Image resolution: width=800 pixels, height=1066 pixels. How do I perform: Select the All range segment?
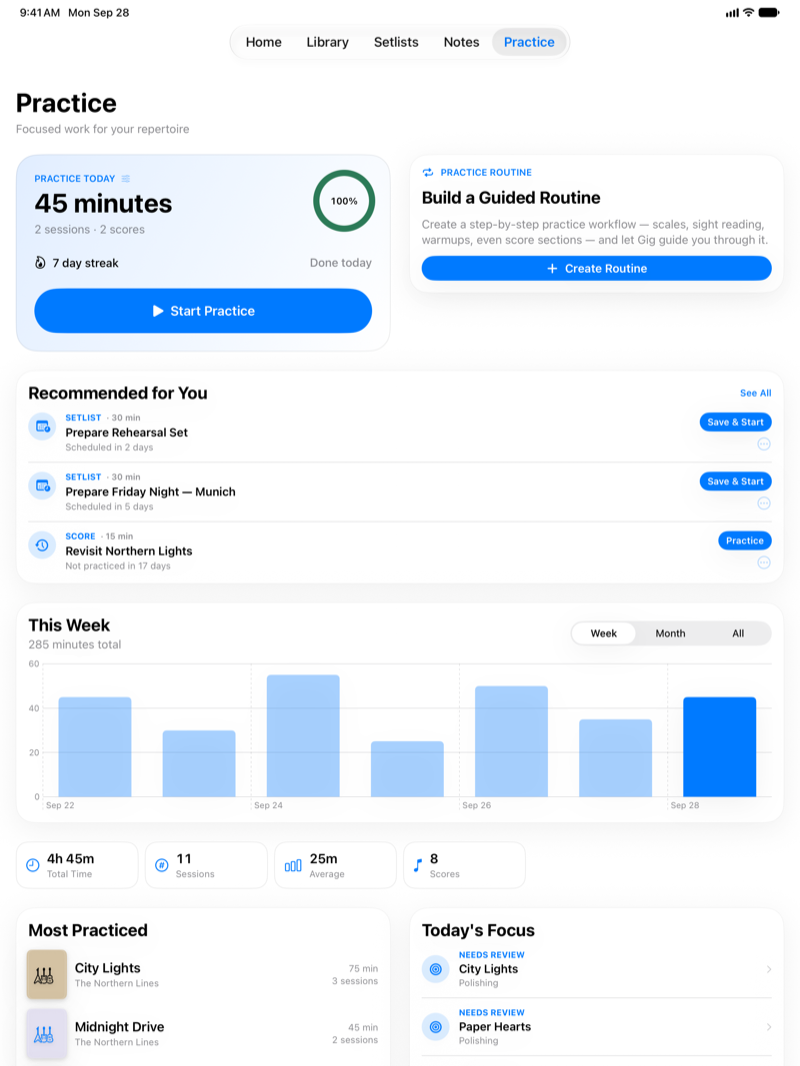(737, 633)
